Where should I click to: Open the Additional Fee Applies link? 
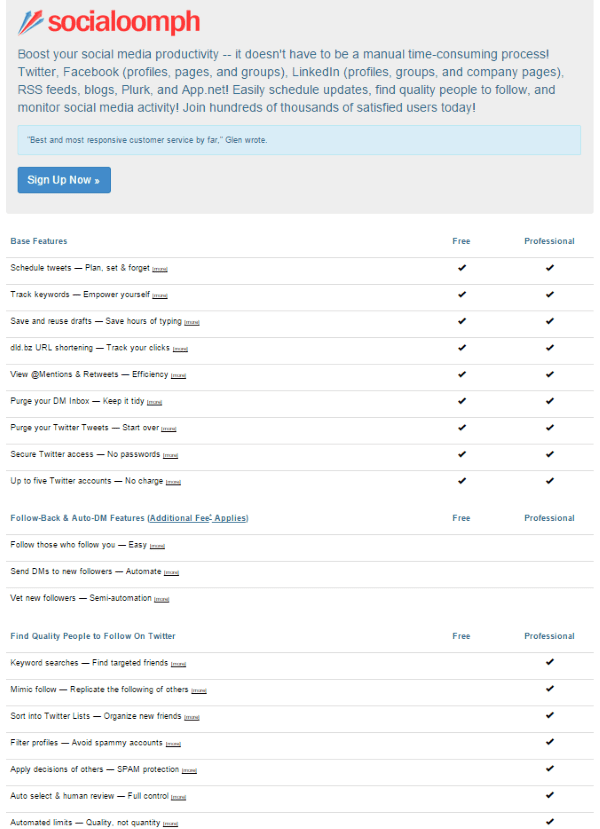[x=198, y=518]
